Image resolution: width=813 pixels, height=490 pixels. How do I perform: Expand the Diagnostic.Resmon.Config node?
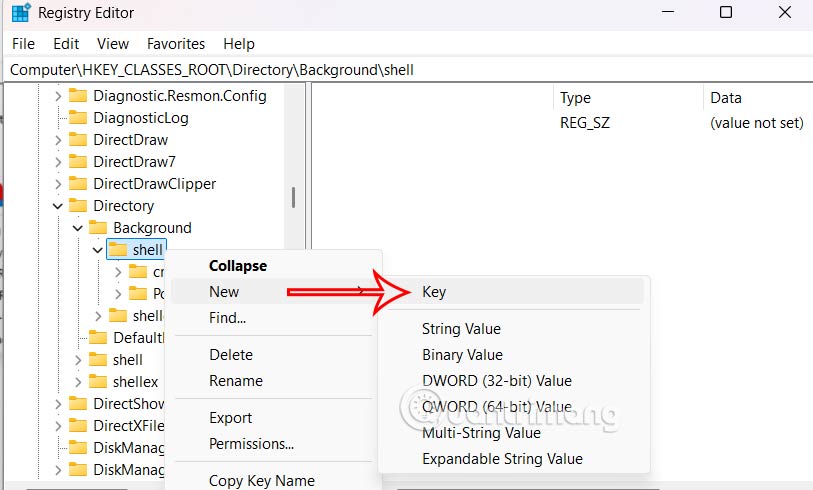tap(58, 96)
